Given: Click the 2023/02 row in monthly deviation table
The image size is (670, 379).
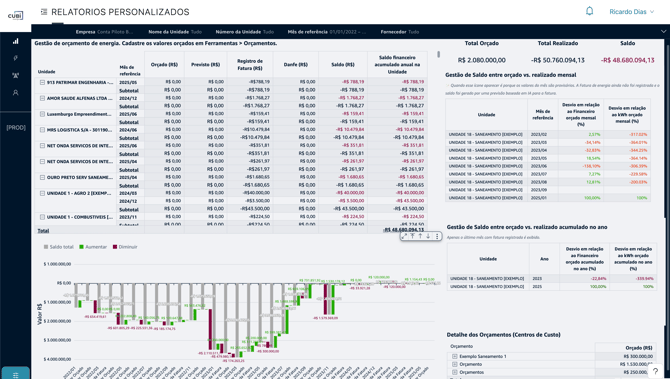Looking at the screenshot, I should coord(548,135).
